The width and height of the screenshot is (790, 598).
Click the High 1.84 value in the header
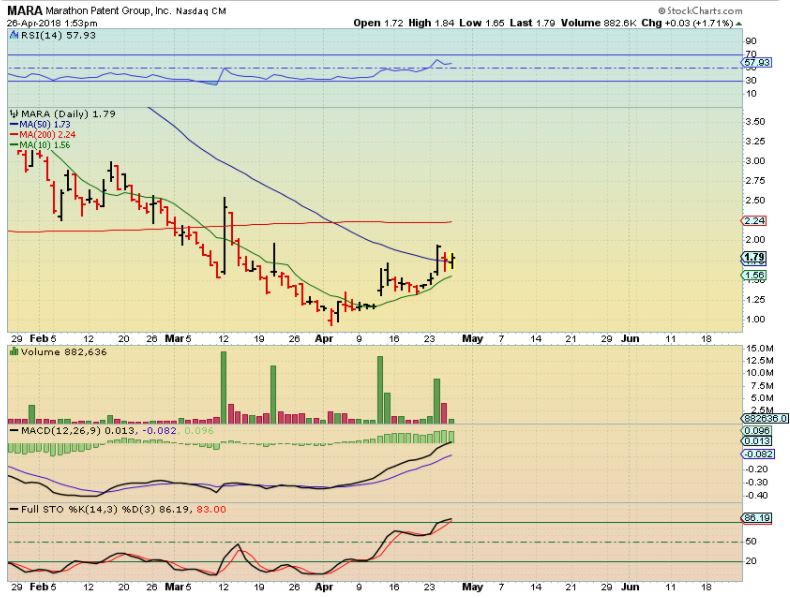tap(431, 23)
